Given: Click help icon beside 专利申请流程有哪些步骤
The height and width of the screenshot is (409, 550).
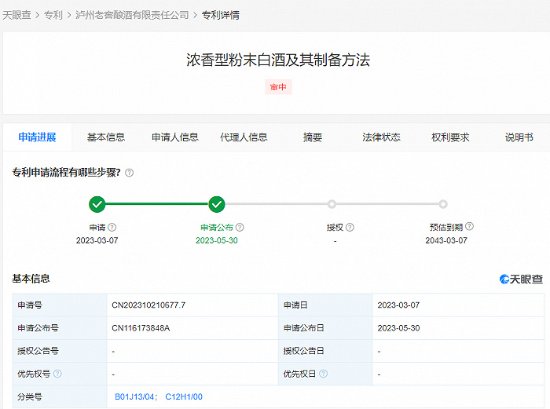Looking at the screenshot, I should (x=129, y=173).
